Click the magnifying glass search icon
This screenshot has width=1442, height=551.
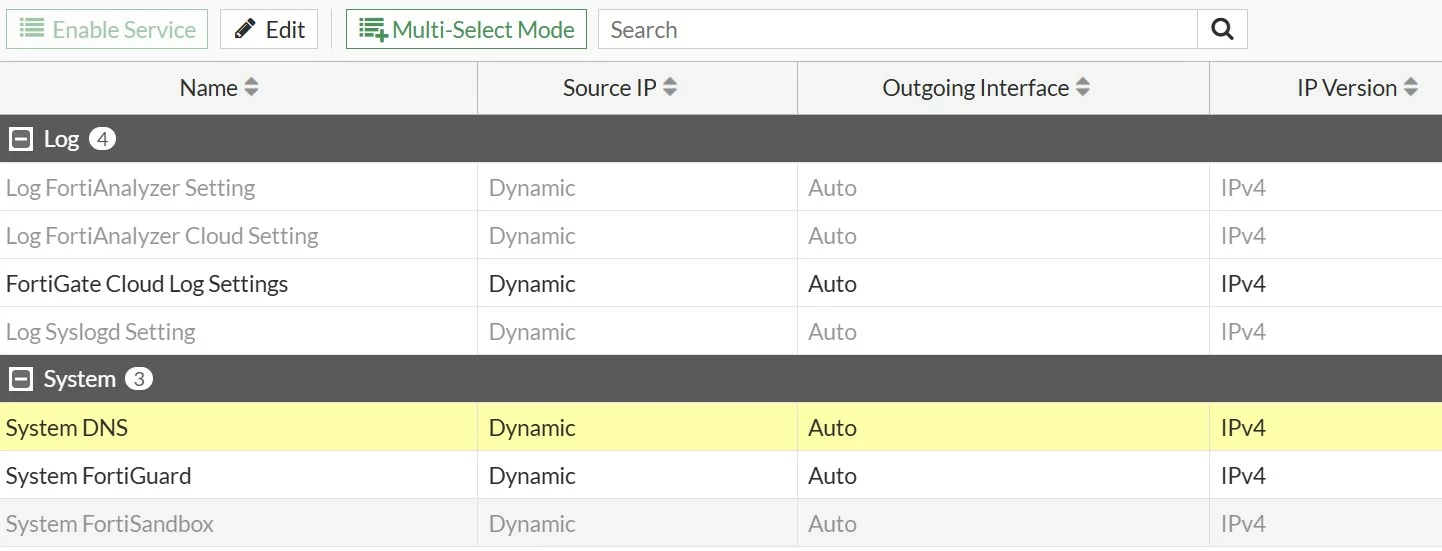click(1222, 30)
